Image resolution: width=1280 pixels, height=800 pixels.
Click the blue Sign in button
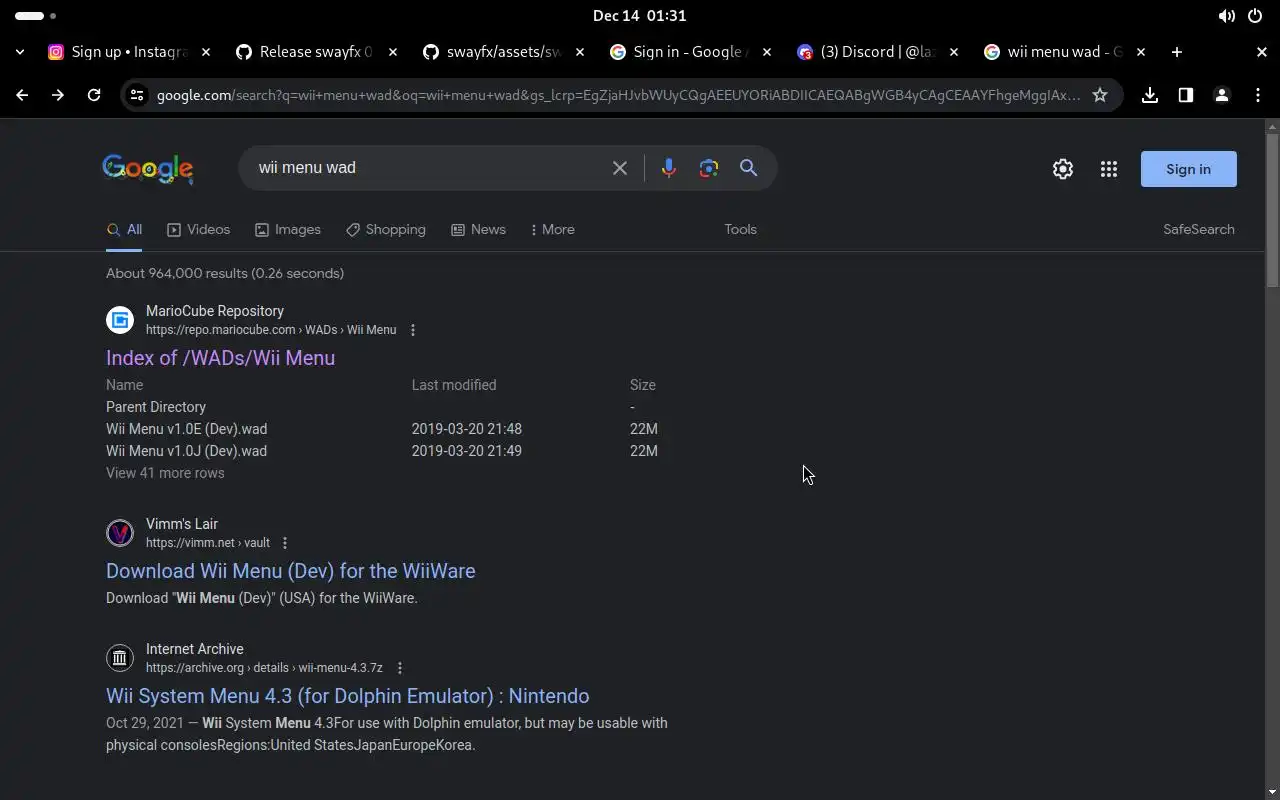click(1188, 169)
